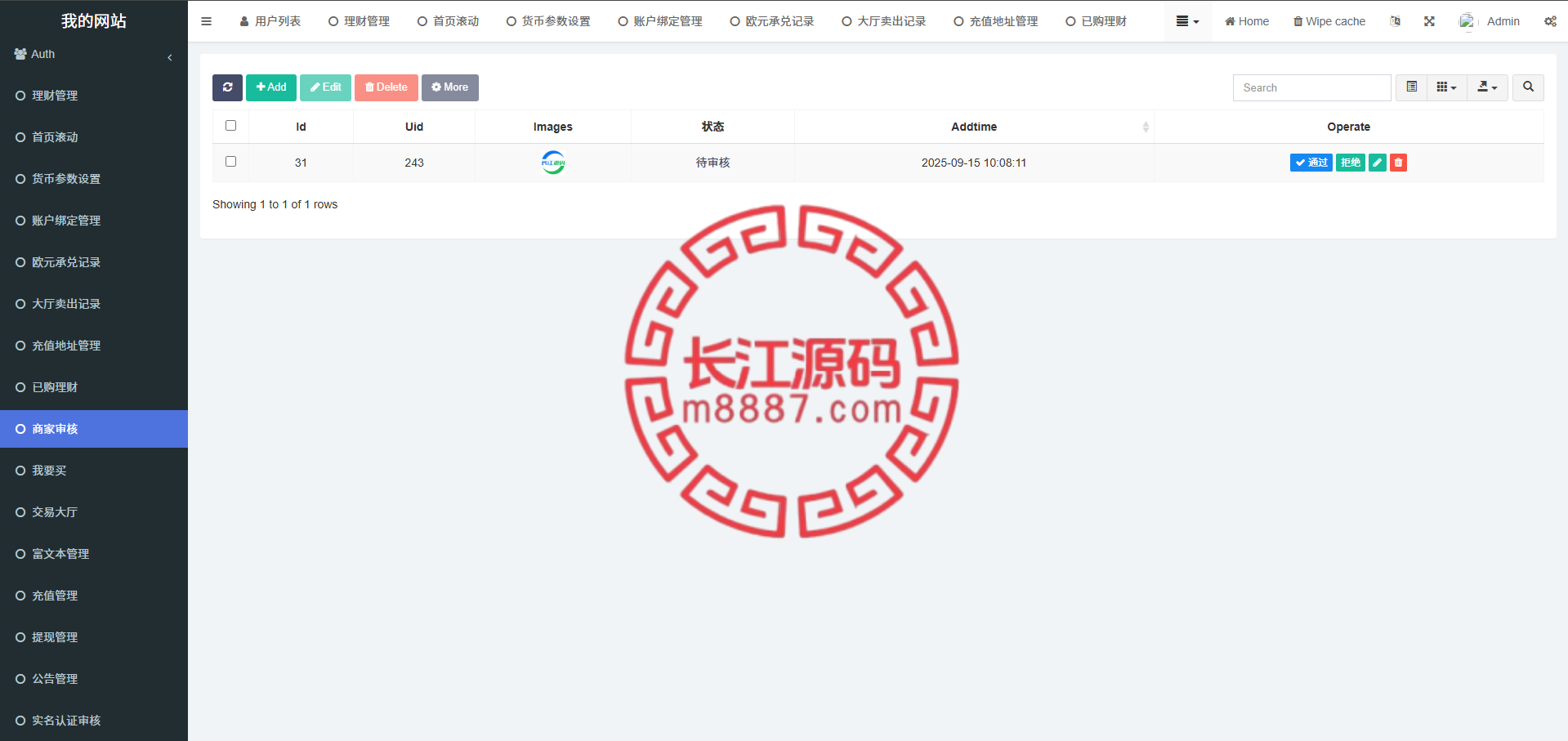This screenshot has width=1568, height=741.
Task: Open 充值地址管理 in the sidebar
Action: pos(94,346)
